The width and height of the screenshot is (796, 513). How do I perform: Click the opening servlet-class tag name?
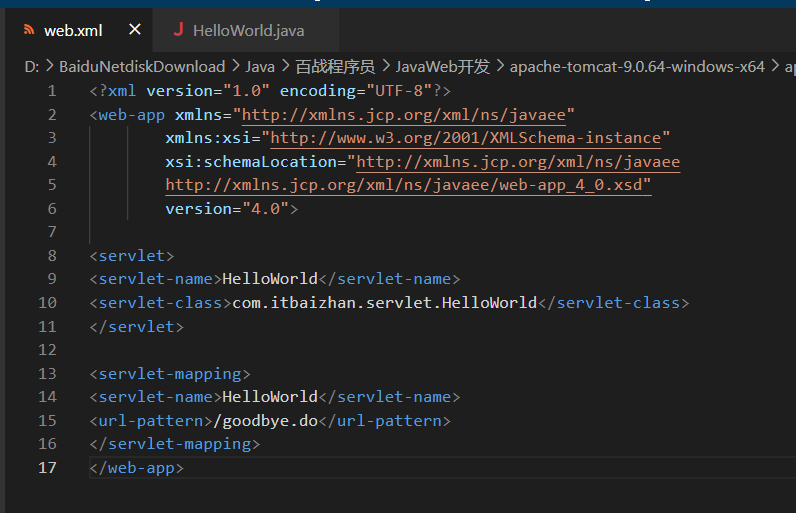click(160, 303)
